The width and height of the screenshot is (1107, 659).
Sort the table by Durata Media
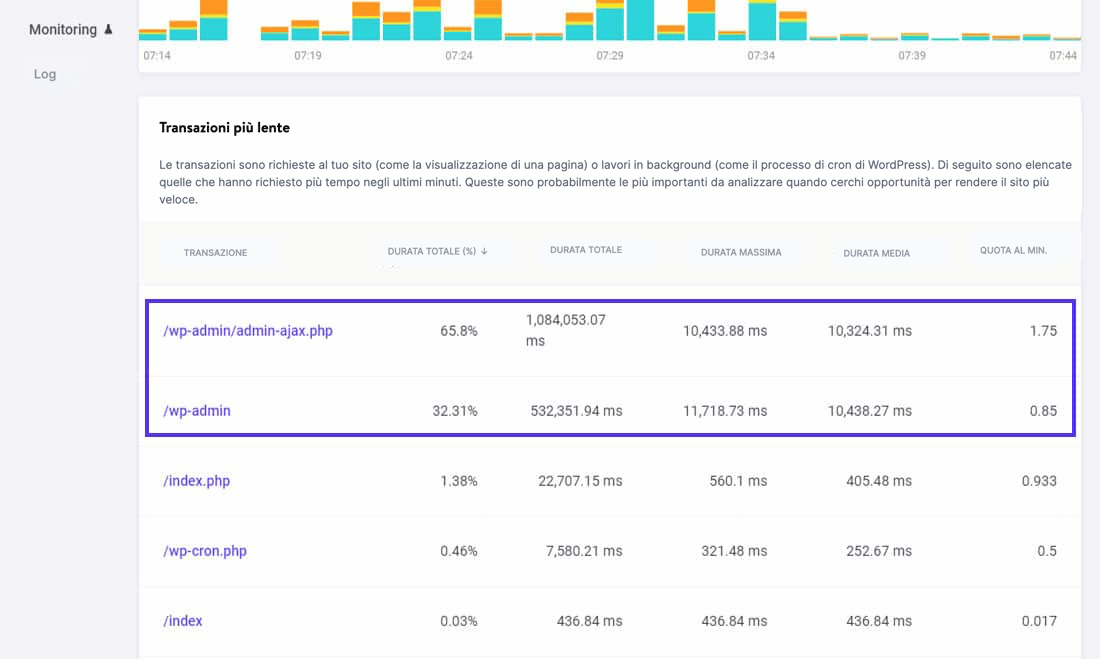[878, 253]
